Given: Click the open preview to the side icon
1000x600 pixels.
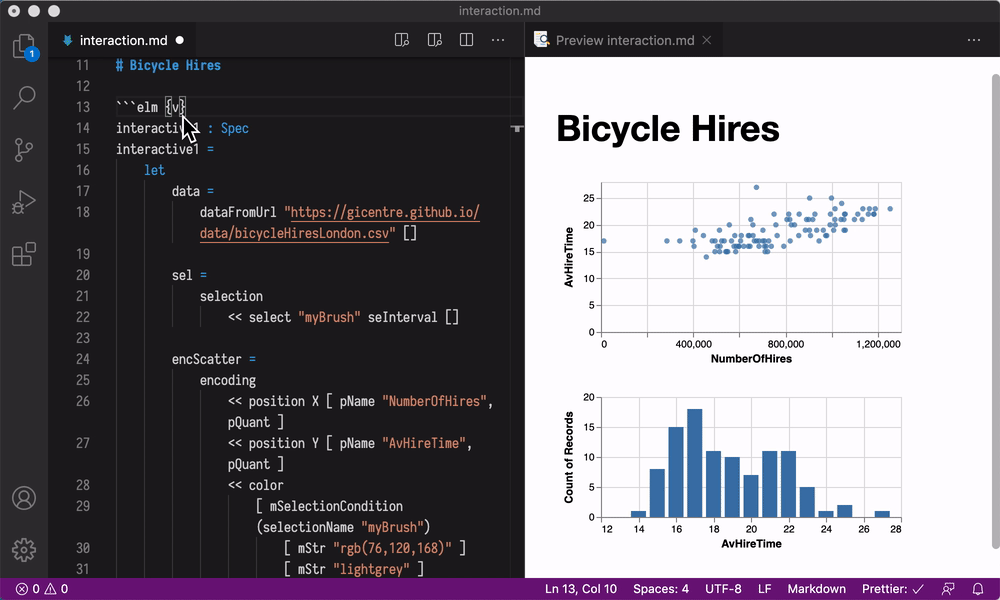Looking at the screenshot, I should click(402, 40).
